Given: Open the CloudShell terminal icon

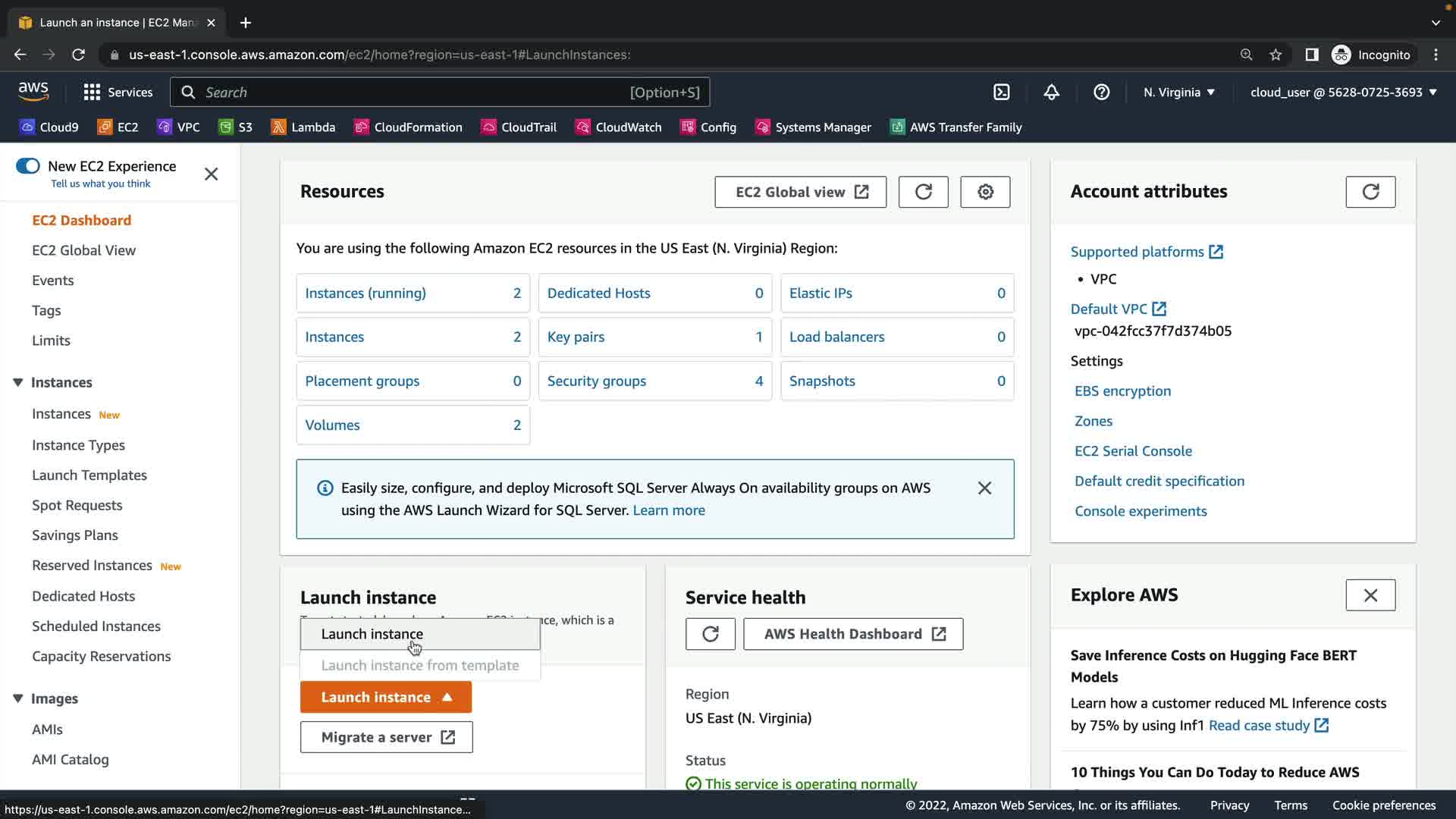Looking at the screenshot, I should point(1002,93).
